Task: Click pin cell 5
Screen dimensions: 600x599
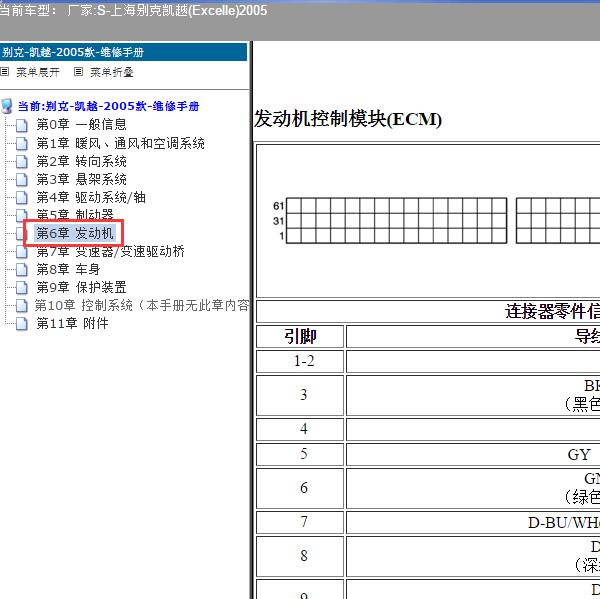Action: (x=300, y=454)
